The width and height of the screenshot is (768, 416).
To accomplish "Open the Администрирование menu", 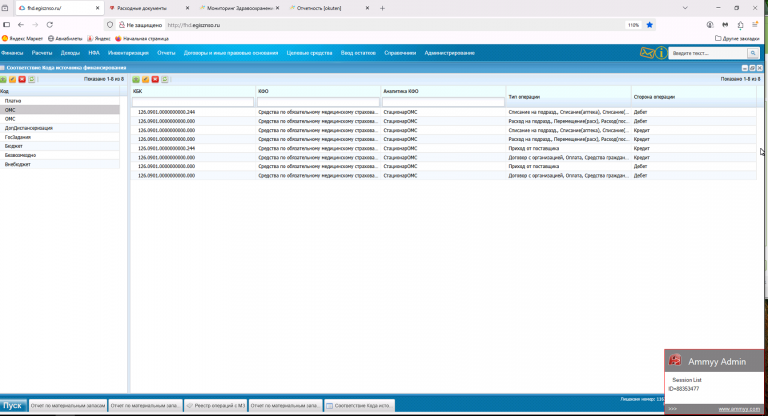I will (x=449, y=53).
